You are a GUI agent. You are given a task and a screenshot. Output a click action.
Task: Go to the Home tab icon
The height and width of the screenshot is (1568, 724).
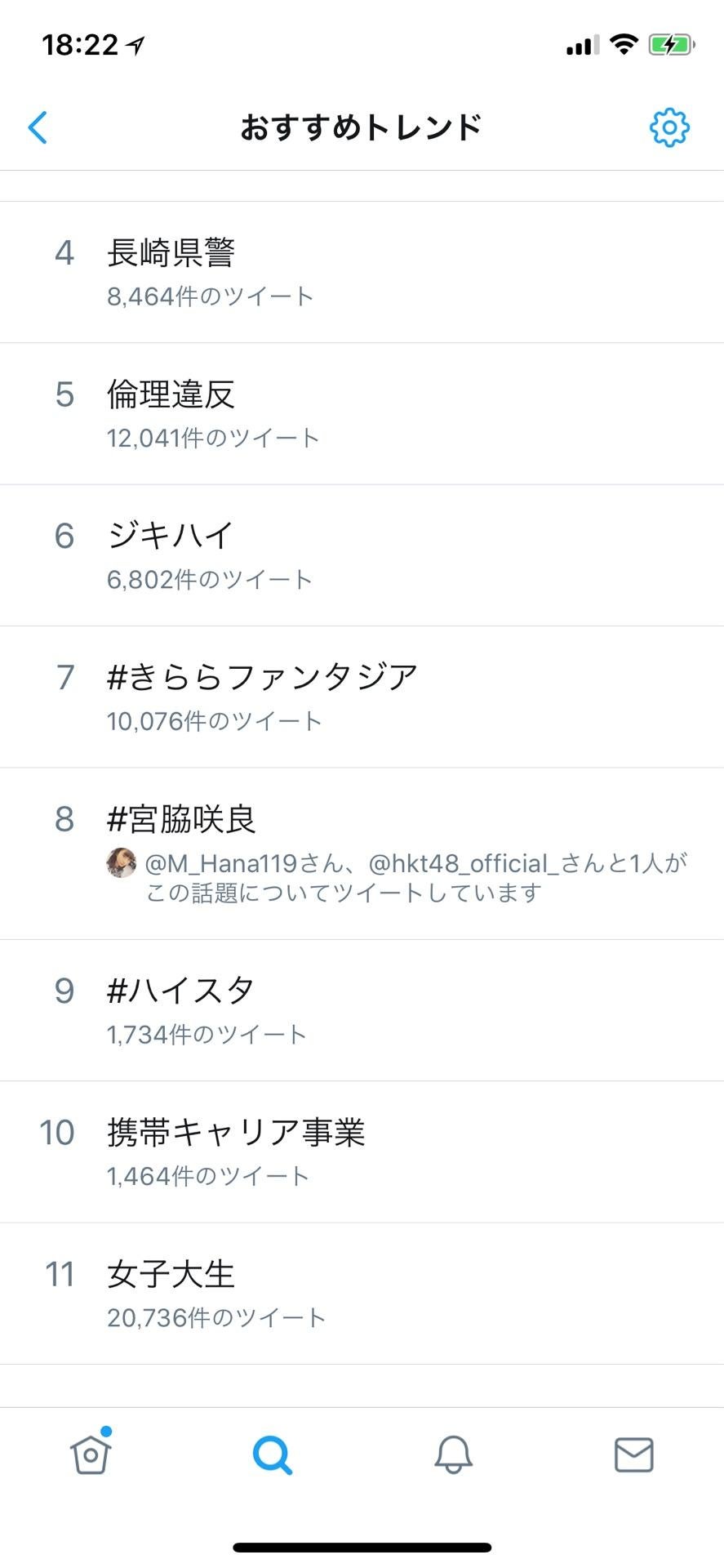click(91, 1454)
